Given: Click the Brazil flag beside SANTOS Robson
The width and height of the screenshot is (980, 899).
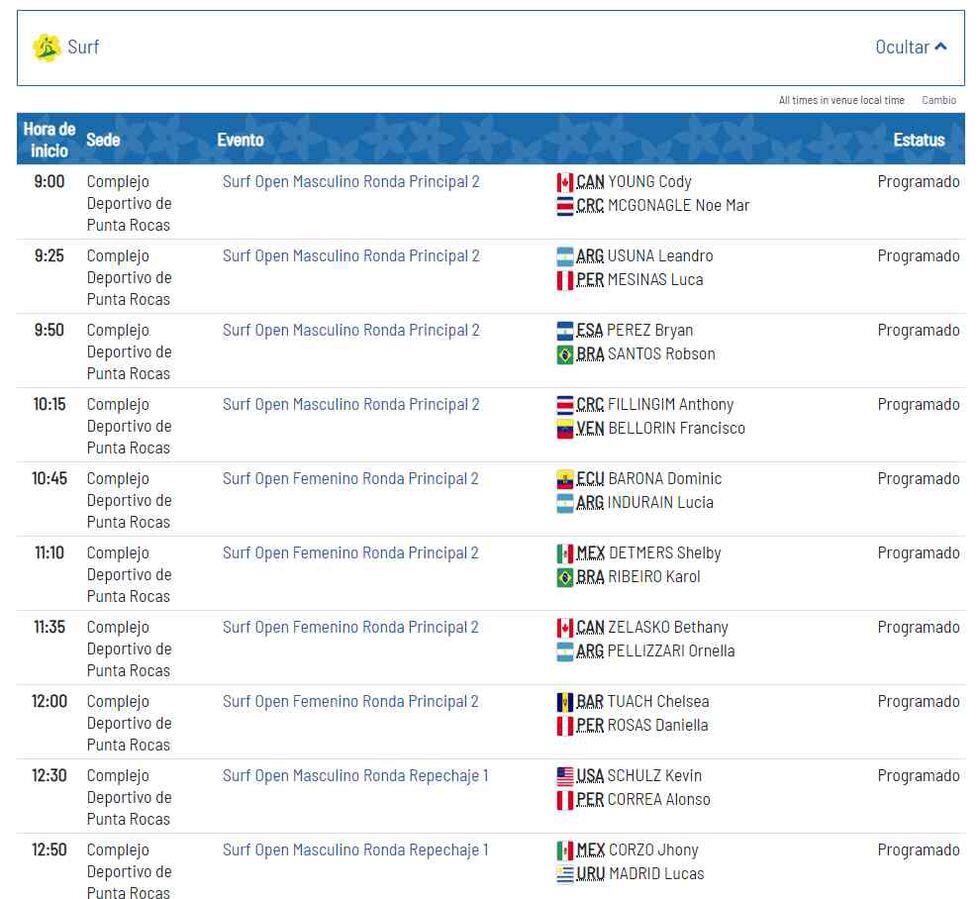Looking at the screenshot, I should coord(565,354).
